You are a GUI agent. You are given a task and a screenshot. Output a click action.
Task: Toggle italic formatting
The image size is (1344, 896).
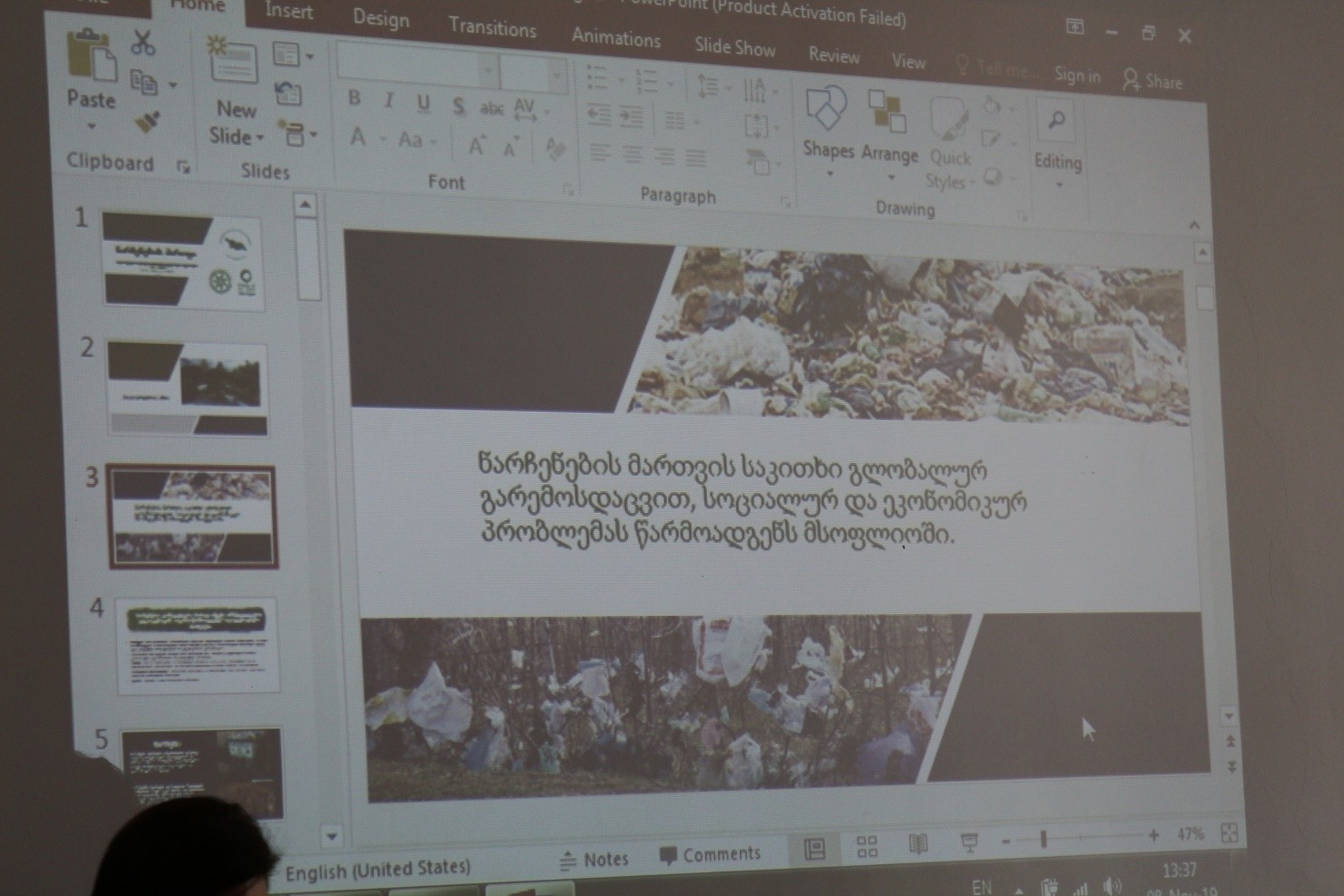[x=389, y=101]
